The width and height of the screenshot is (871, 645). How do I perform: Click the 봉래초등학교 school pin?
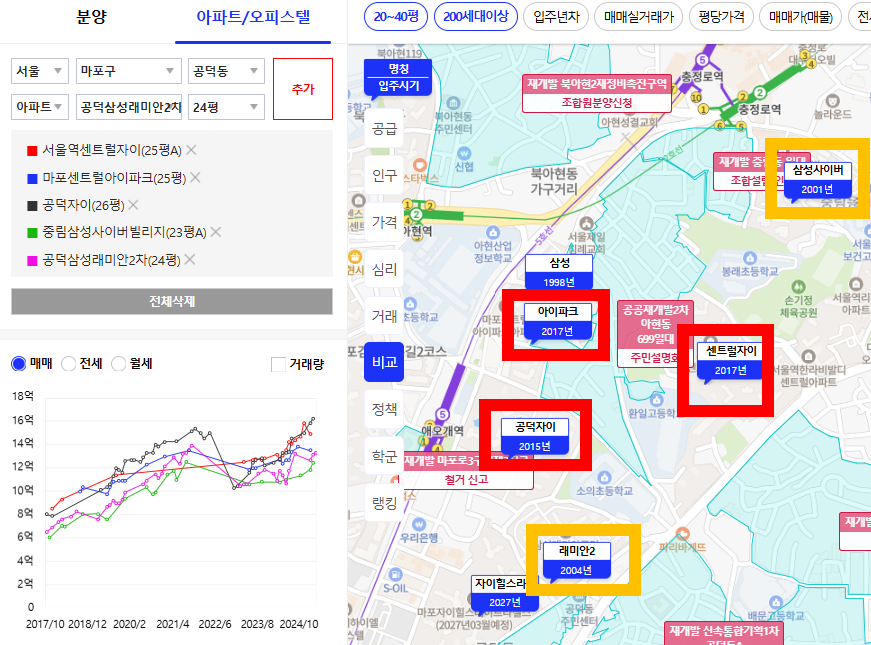pyautogui.click(x=750, y=258)
